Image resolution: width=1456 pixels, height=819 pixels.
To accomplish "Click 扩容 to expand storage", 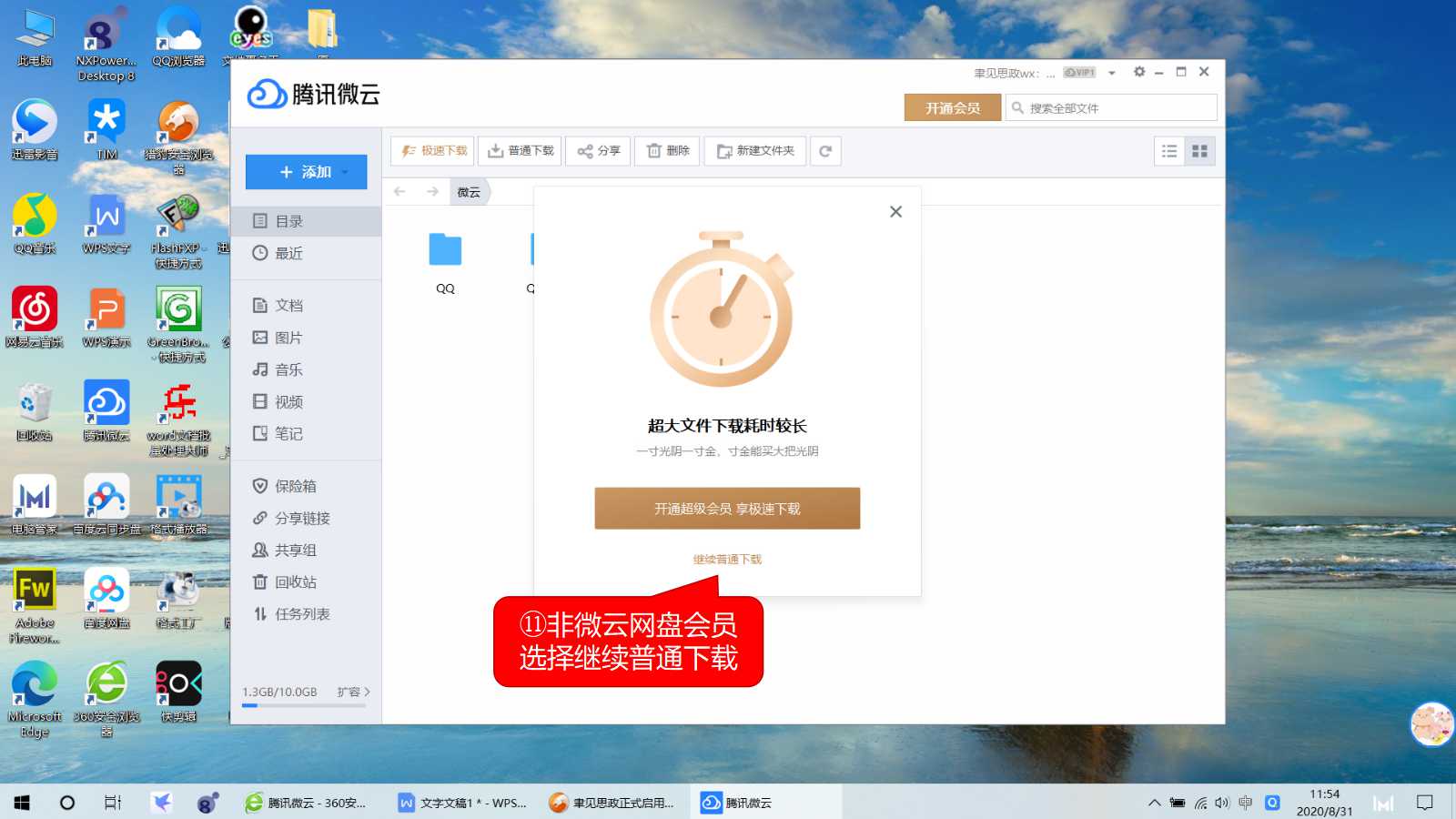I will 353,692.
